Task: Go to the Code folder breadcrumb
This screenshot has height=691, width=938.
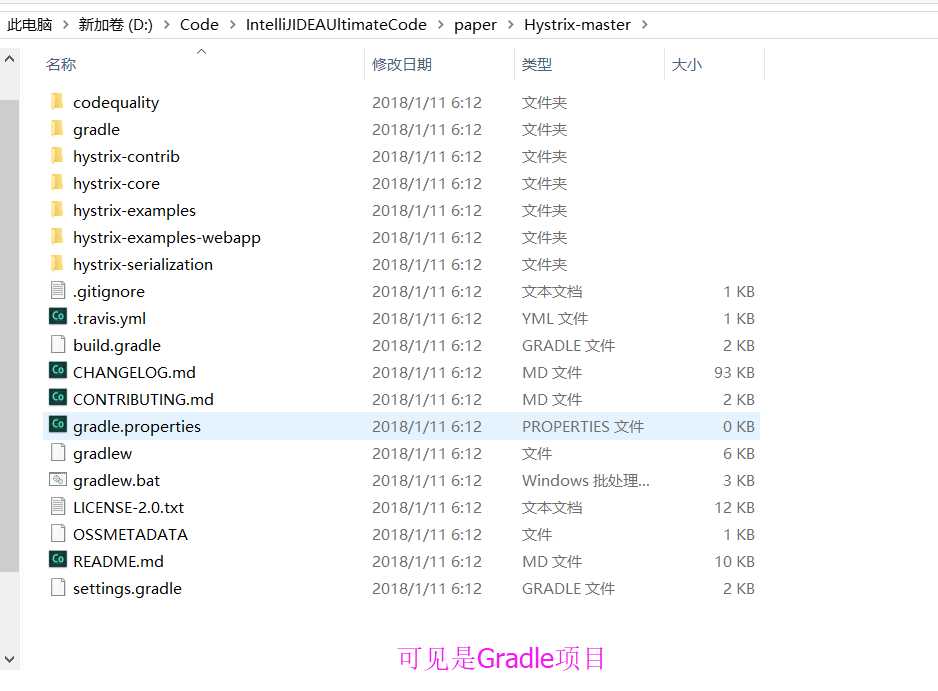Action: click(x=199, y=25)
